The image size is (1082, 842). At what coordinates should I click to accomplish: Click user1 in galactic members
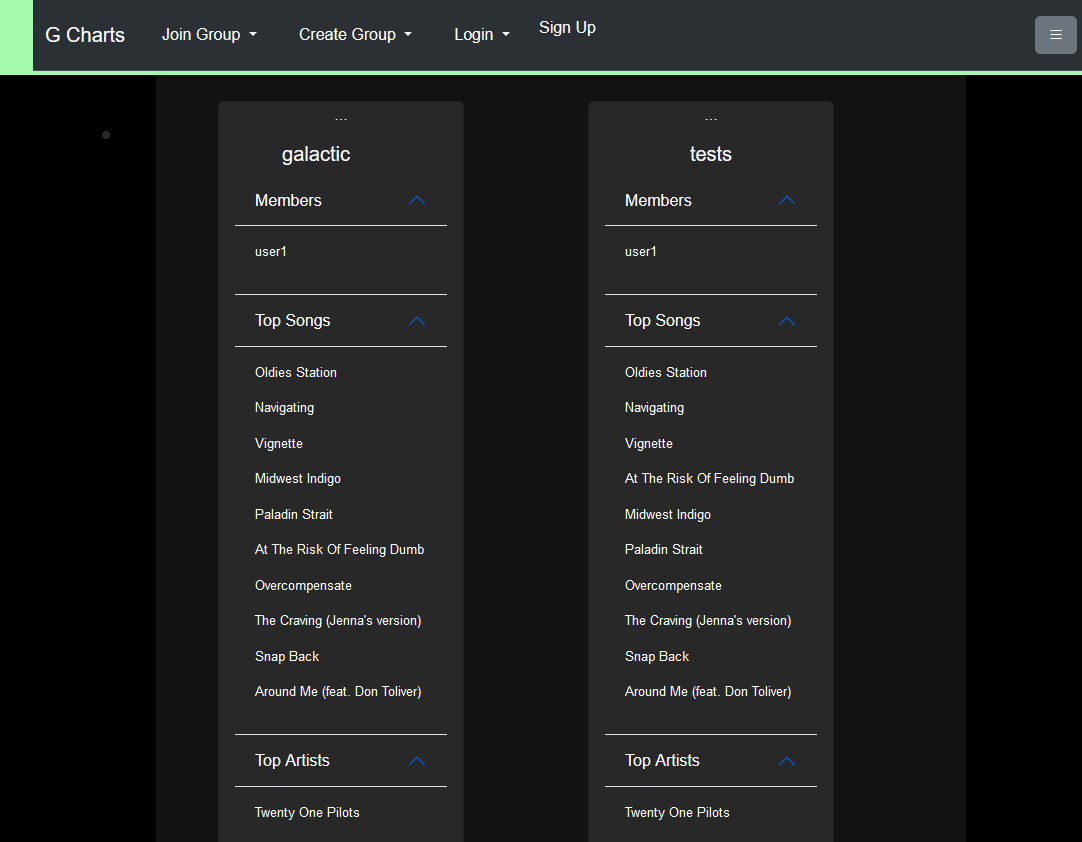point(270,252)
